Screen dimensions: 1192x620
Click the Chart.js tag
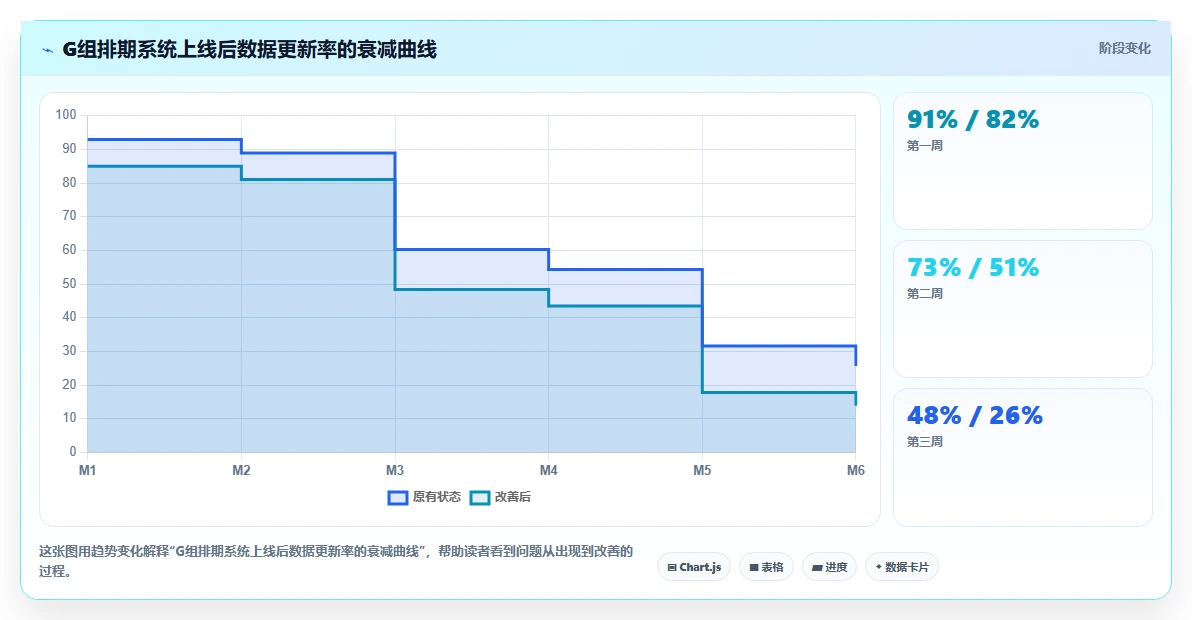[x=694, y=567]
